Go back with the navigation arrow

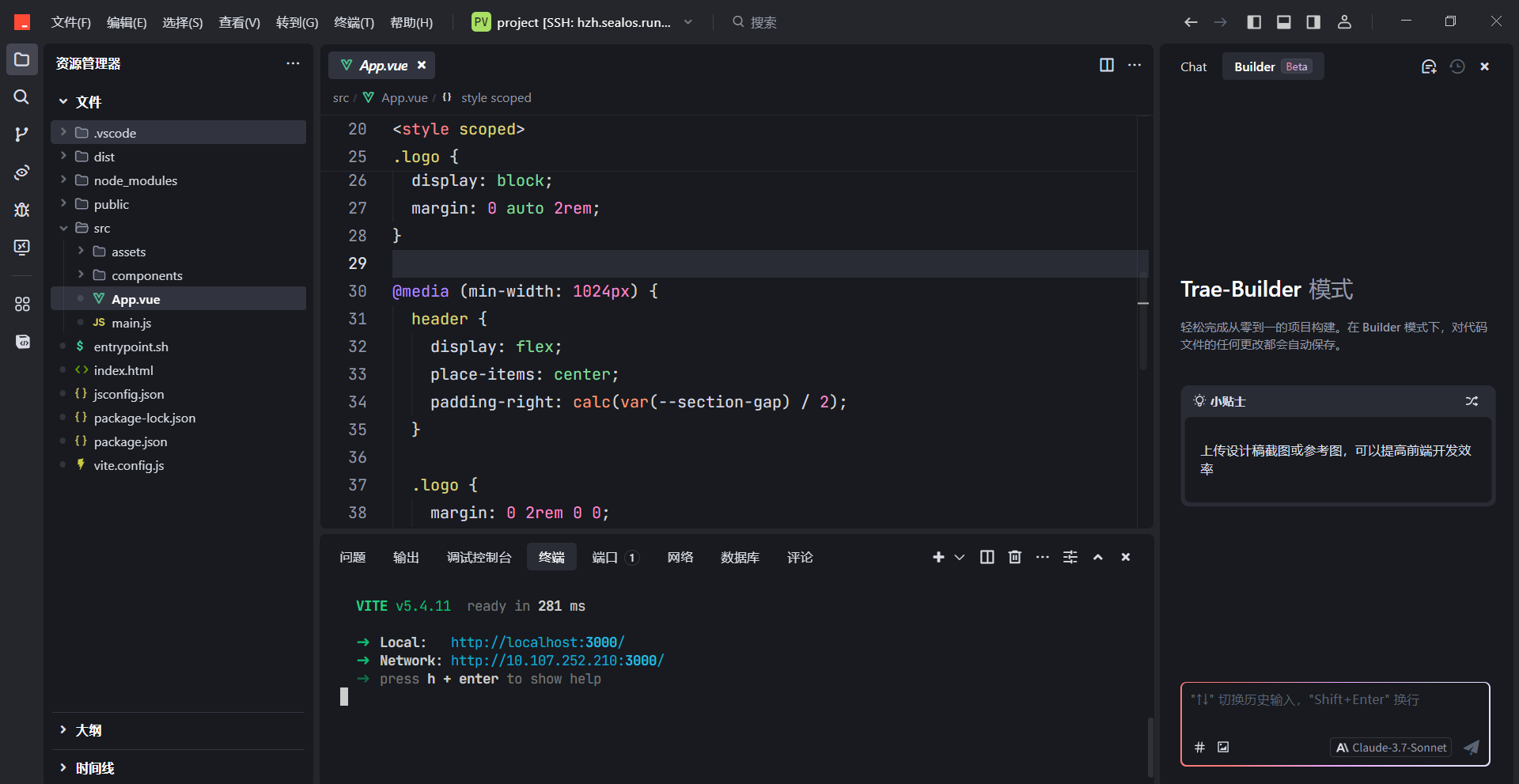pos(1191,22)
